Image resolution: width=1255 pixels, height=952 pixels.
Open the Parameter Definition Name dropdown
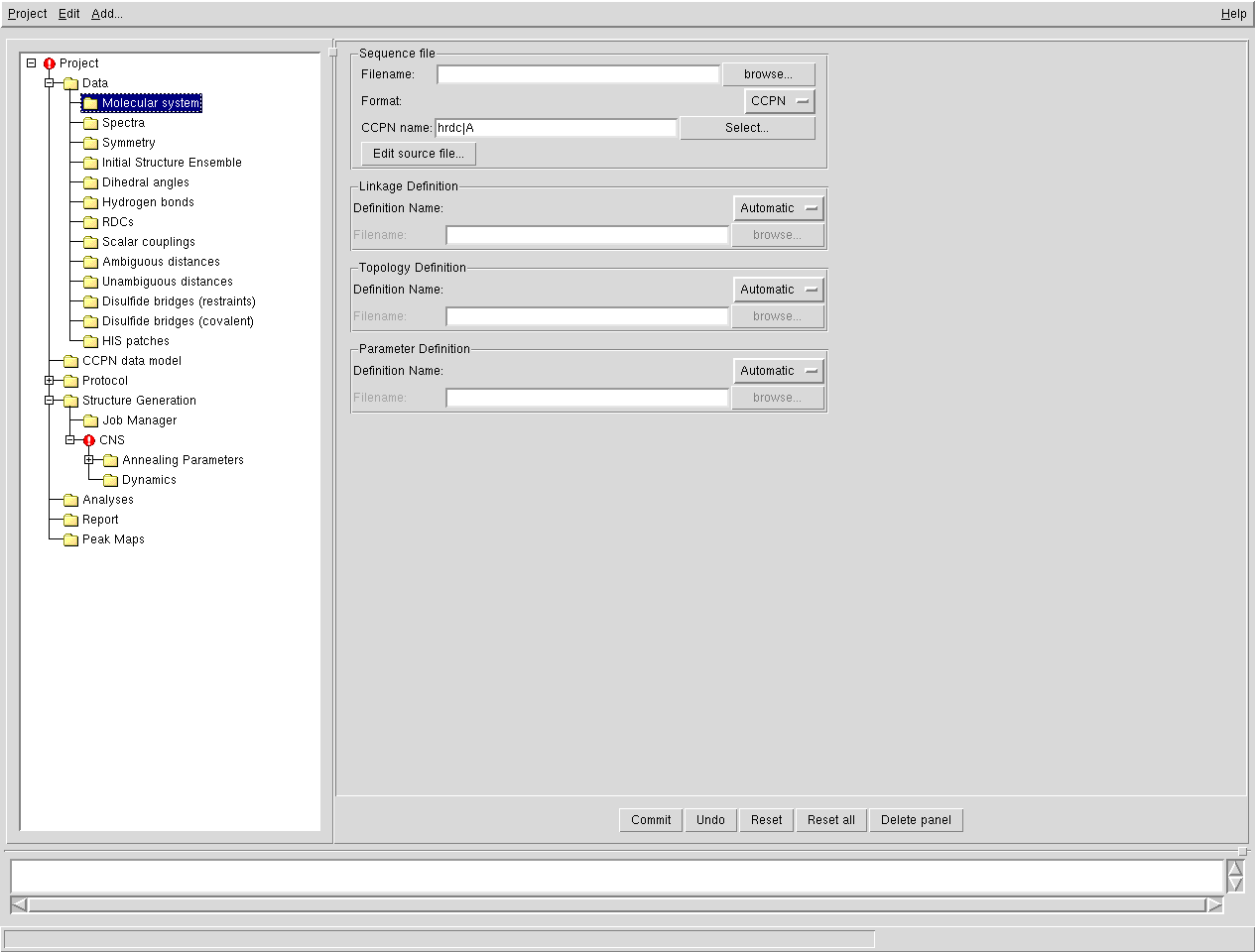click(x=779, y=371)
